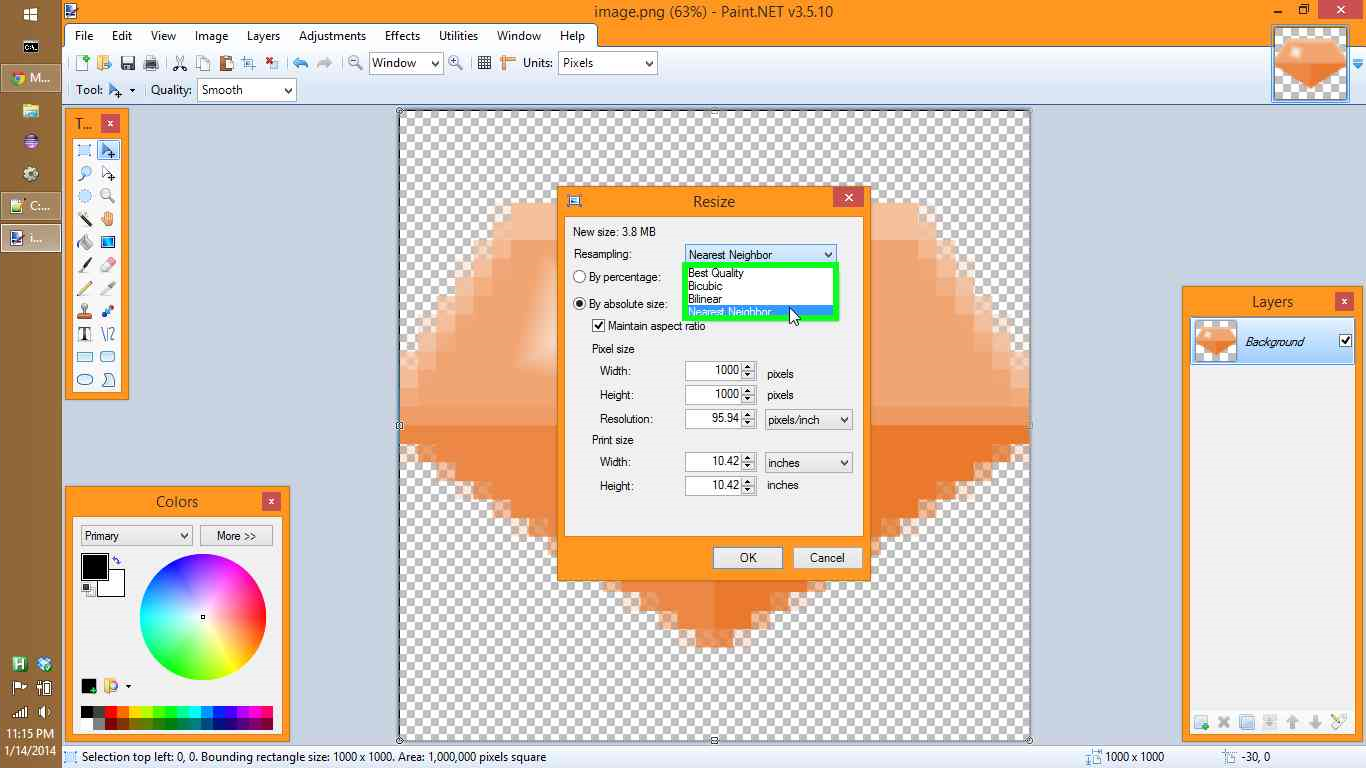The width and height of the screenshot is (1366, 768).
Task: Select the Move Selected Pixels tool
Action: pyautogui.click(x=108, y=151)
